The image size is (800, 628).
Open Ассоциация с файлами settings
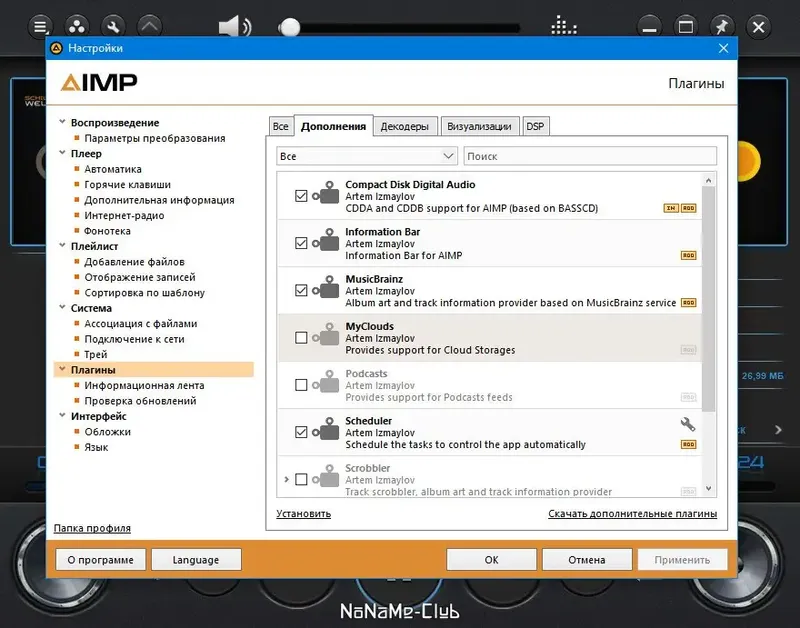(x=141, y=323)
